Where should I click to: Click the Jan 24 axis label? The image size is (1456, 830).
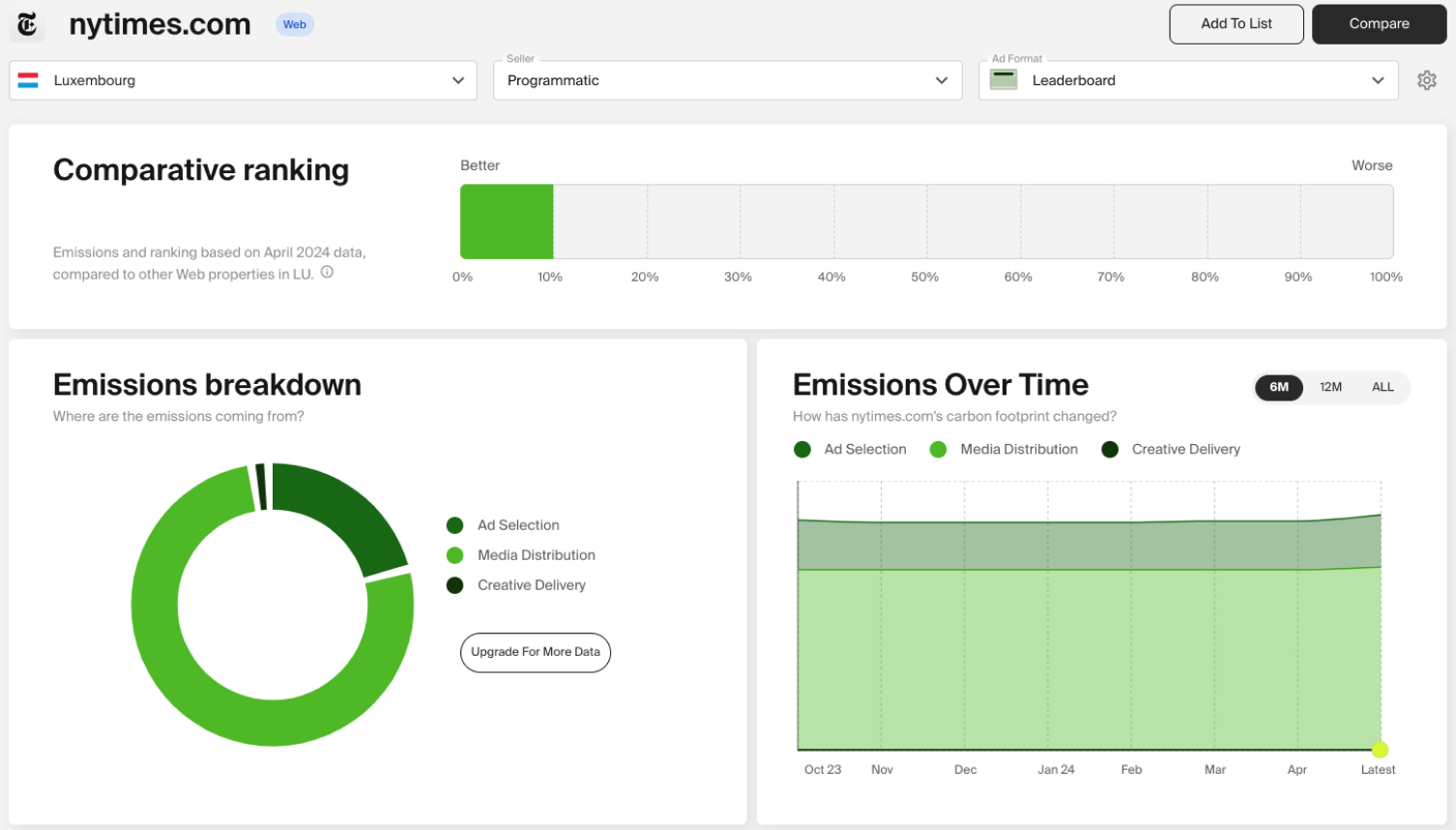1056,770
